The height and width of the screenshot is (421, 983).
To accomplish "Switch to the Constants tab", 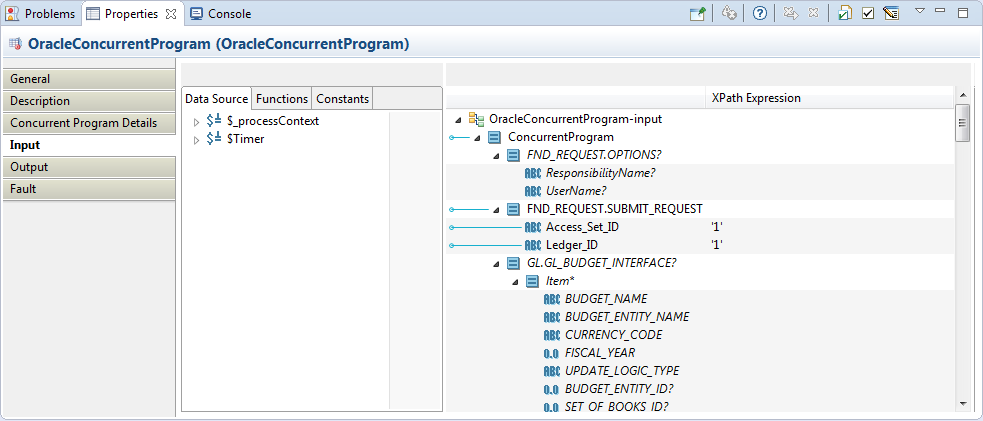I will [x=342, y=98].
